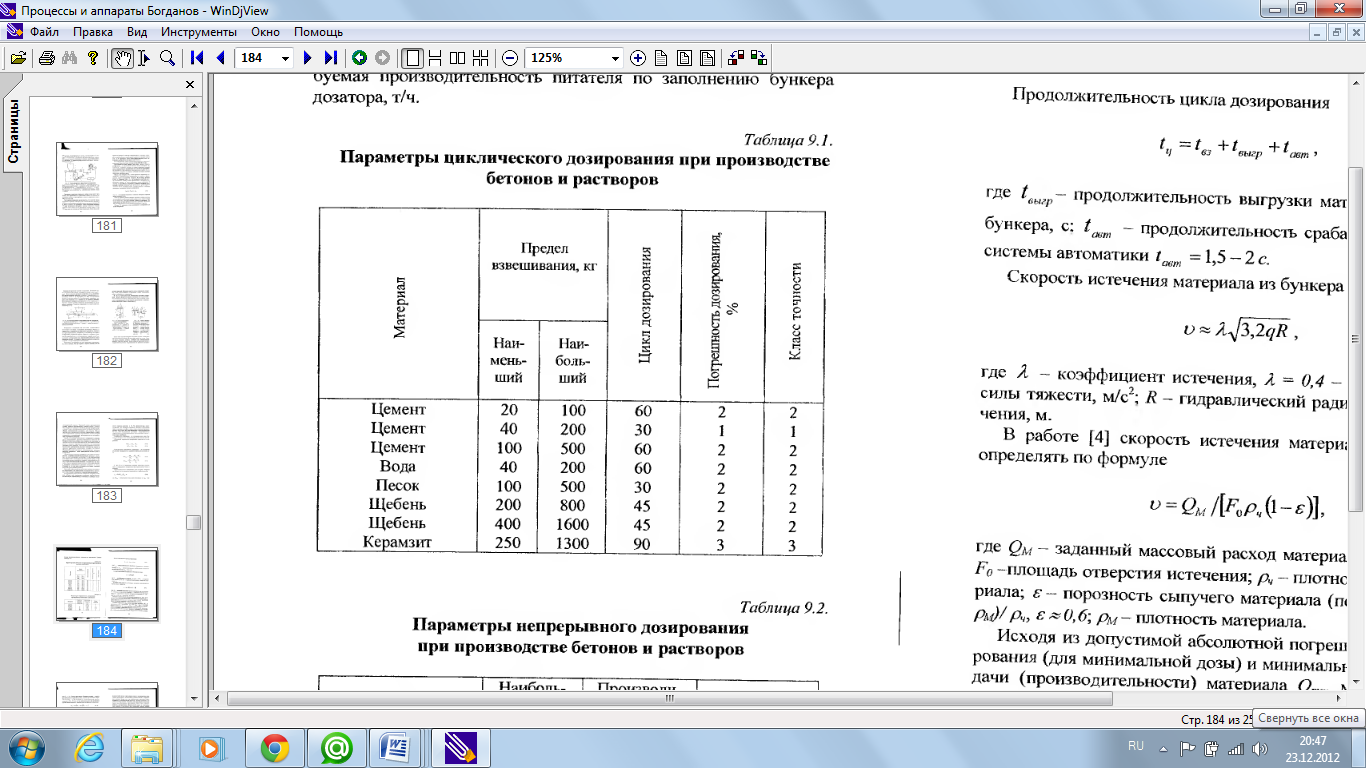Click the rotate left icon

(736, 58)
